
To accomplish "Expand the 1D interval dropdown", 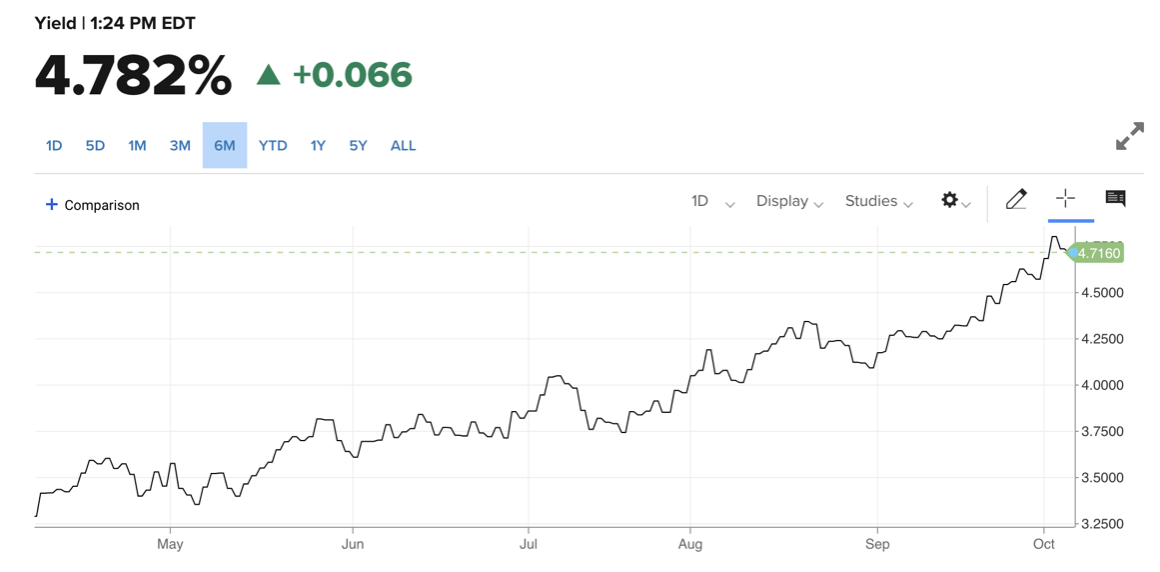I will (712, 201).
